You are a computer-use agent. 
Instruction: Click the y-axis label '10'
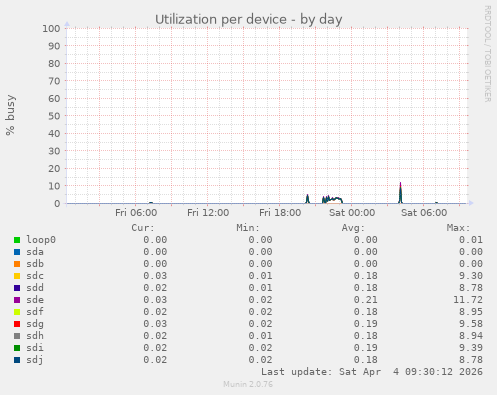point(54,186)
